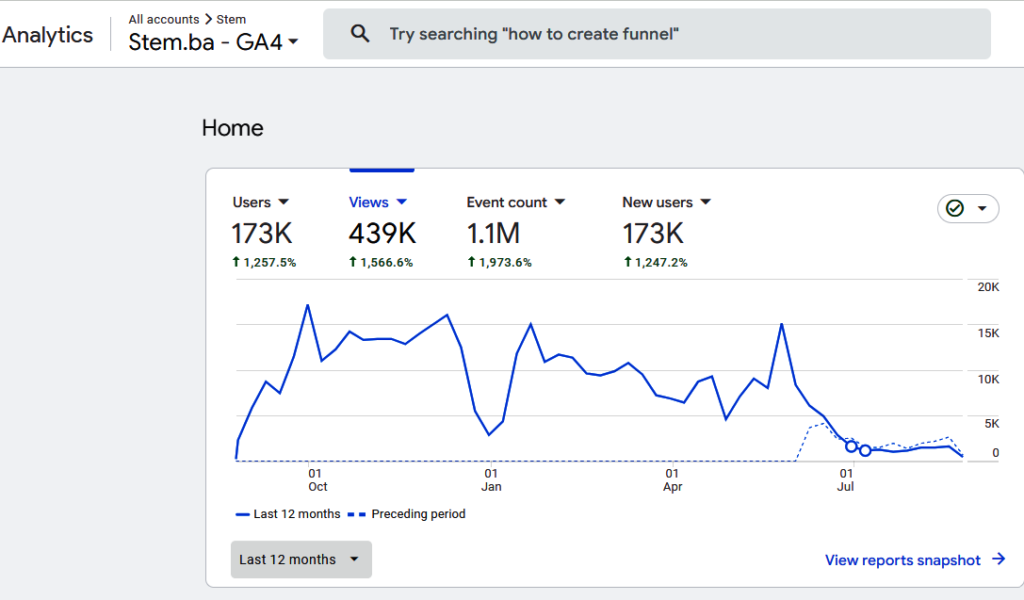Click the dashed Preceding period legend icon
The width and height of the screenshot is (1024, 600).
coord(357,514)
